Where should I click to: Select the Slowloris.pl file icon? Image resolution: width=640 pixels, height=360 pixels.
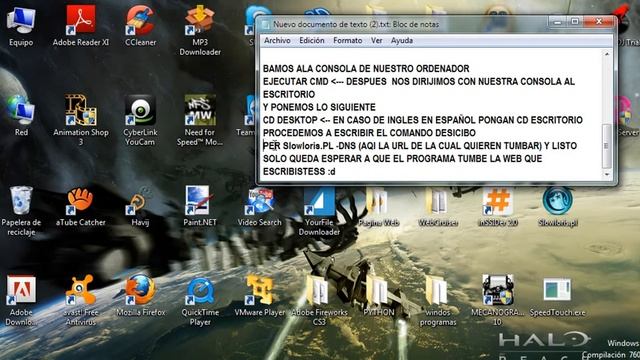click(x=558, y=207)
